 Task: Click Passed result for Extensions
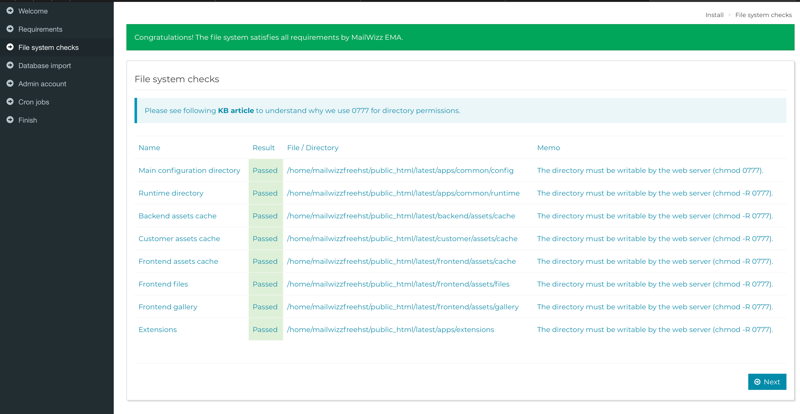265,329
